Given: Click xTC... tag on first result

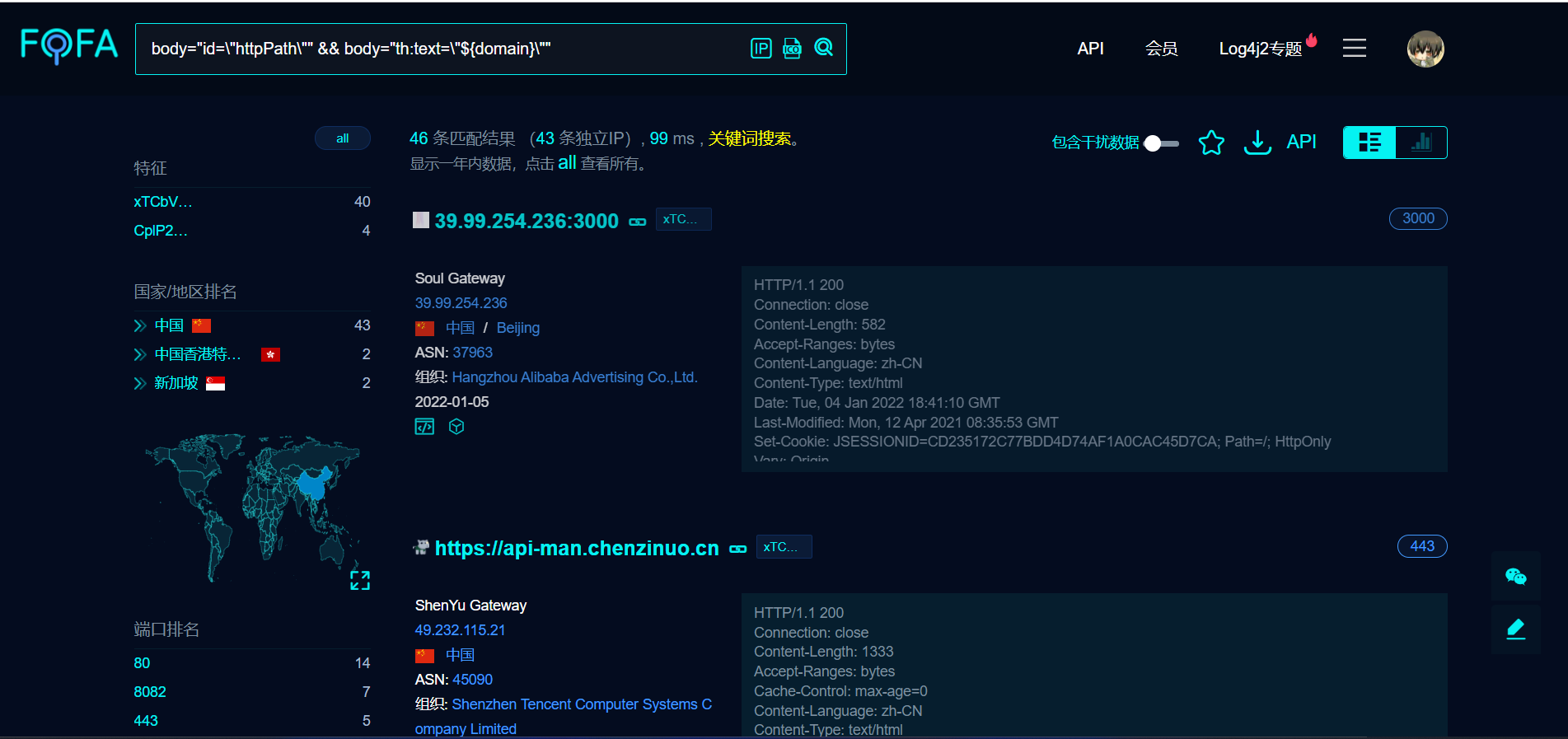Looking at the screenshot, I should pyautogui.click(x=683, y=219).
